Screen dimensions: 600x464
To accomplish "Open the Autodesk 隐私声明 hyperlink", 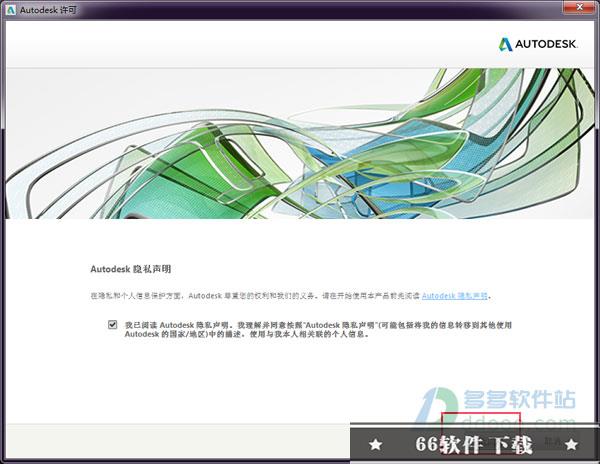I will click(455, 296).
